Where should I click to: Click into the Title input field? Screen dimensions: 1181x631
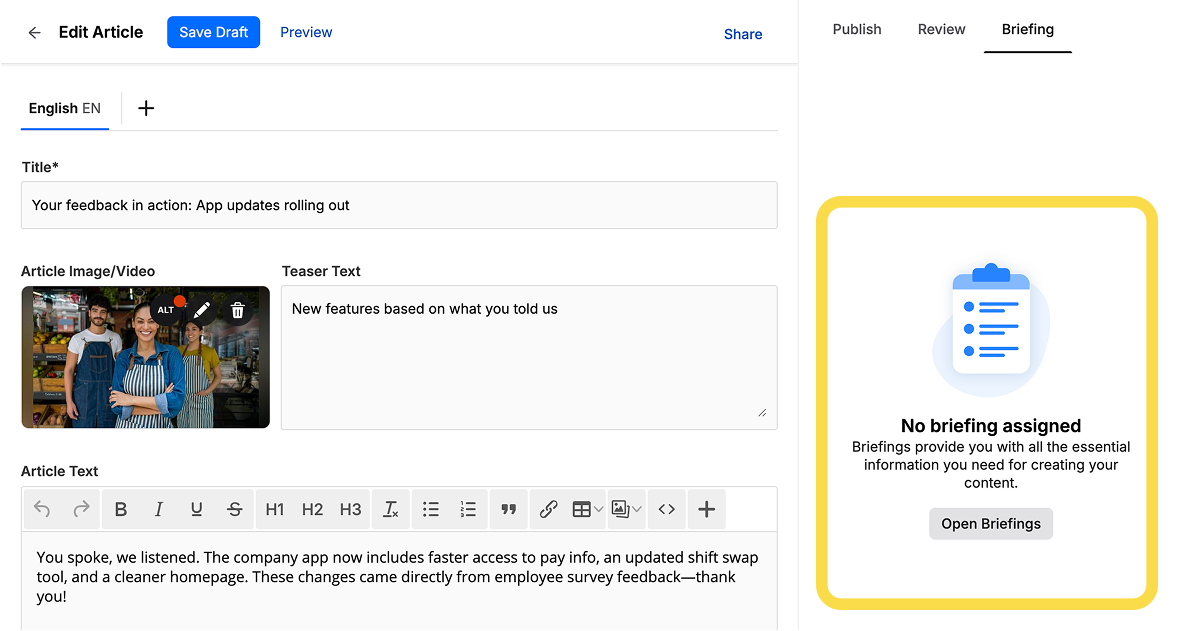399,205
